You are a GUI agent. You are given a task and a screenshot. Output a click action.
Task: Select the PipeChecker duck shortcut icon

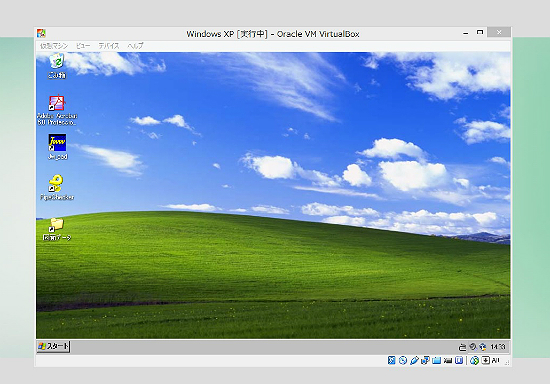point(57,187)
